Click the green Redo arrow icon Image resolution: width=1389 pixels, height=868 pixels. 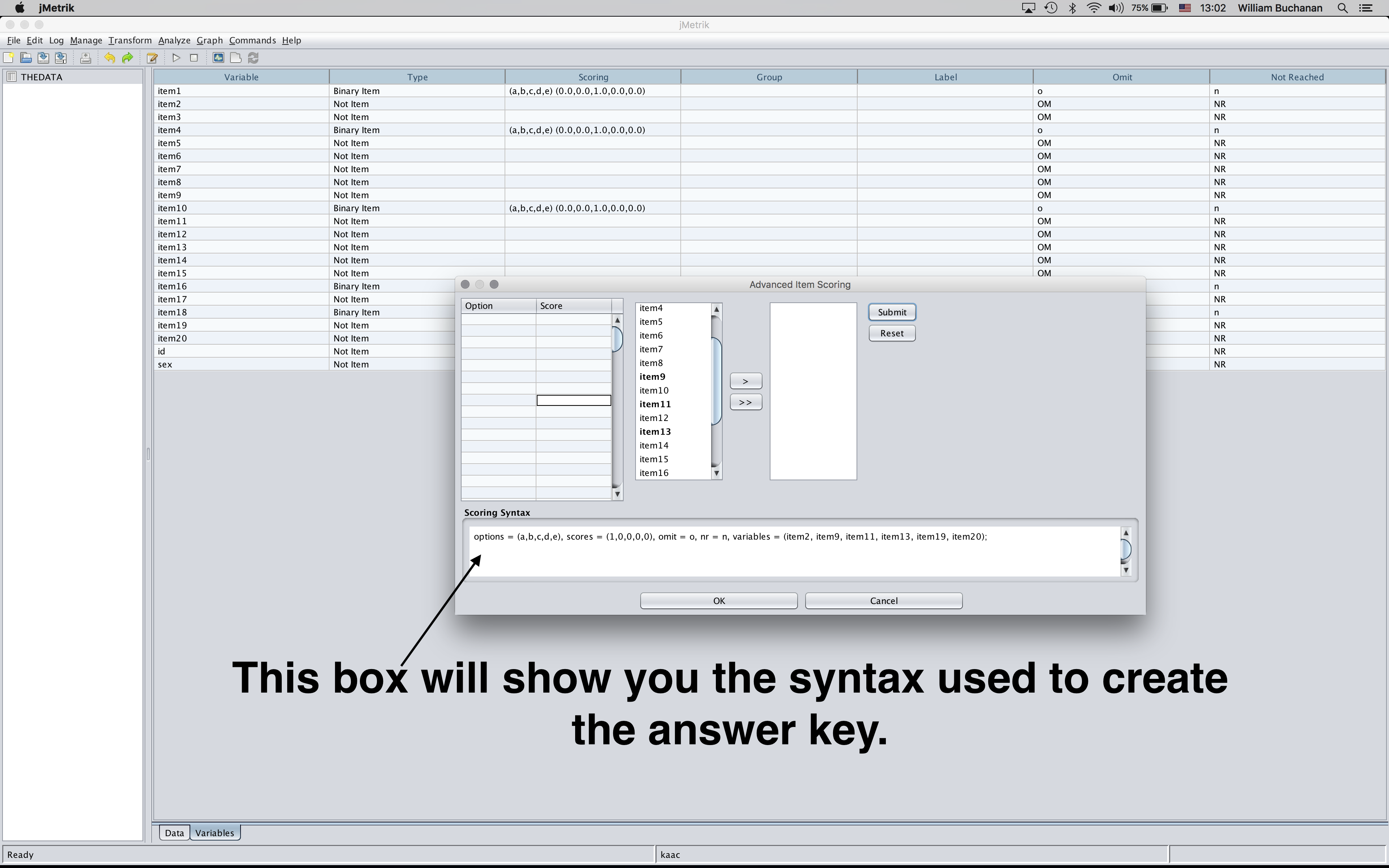[127, 58]
